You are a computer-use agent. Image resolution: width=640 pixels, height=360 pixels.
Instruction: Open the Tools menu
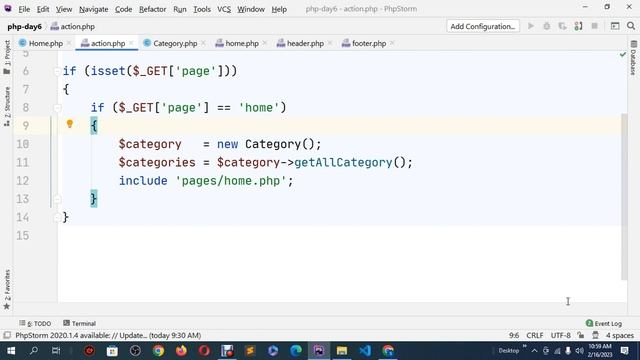[x=202, y=9]
